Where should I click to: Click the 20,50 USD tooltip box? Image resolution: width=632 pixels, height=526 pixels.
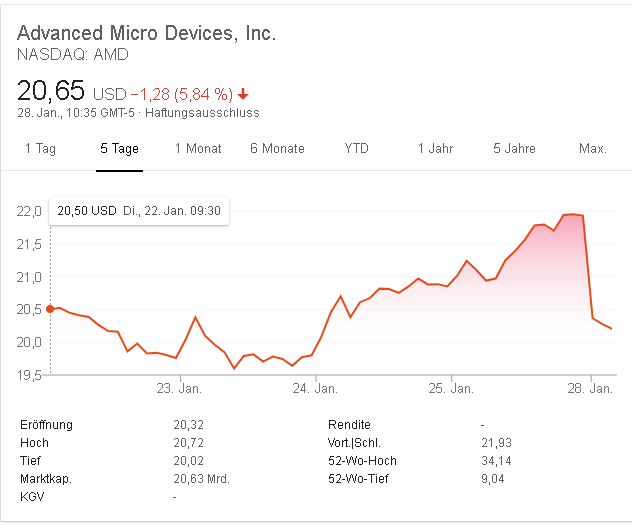point(139,211)
